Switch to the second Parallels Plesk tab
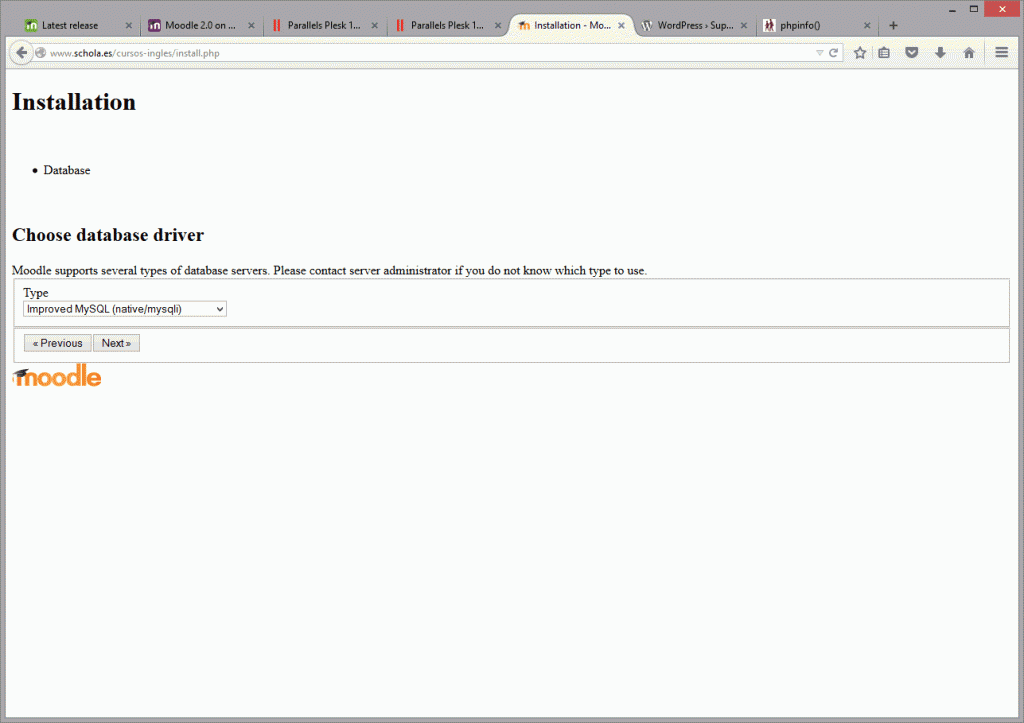The width and height of the screenshot is (1024, 723). pos(447,25)
